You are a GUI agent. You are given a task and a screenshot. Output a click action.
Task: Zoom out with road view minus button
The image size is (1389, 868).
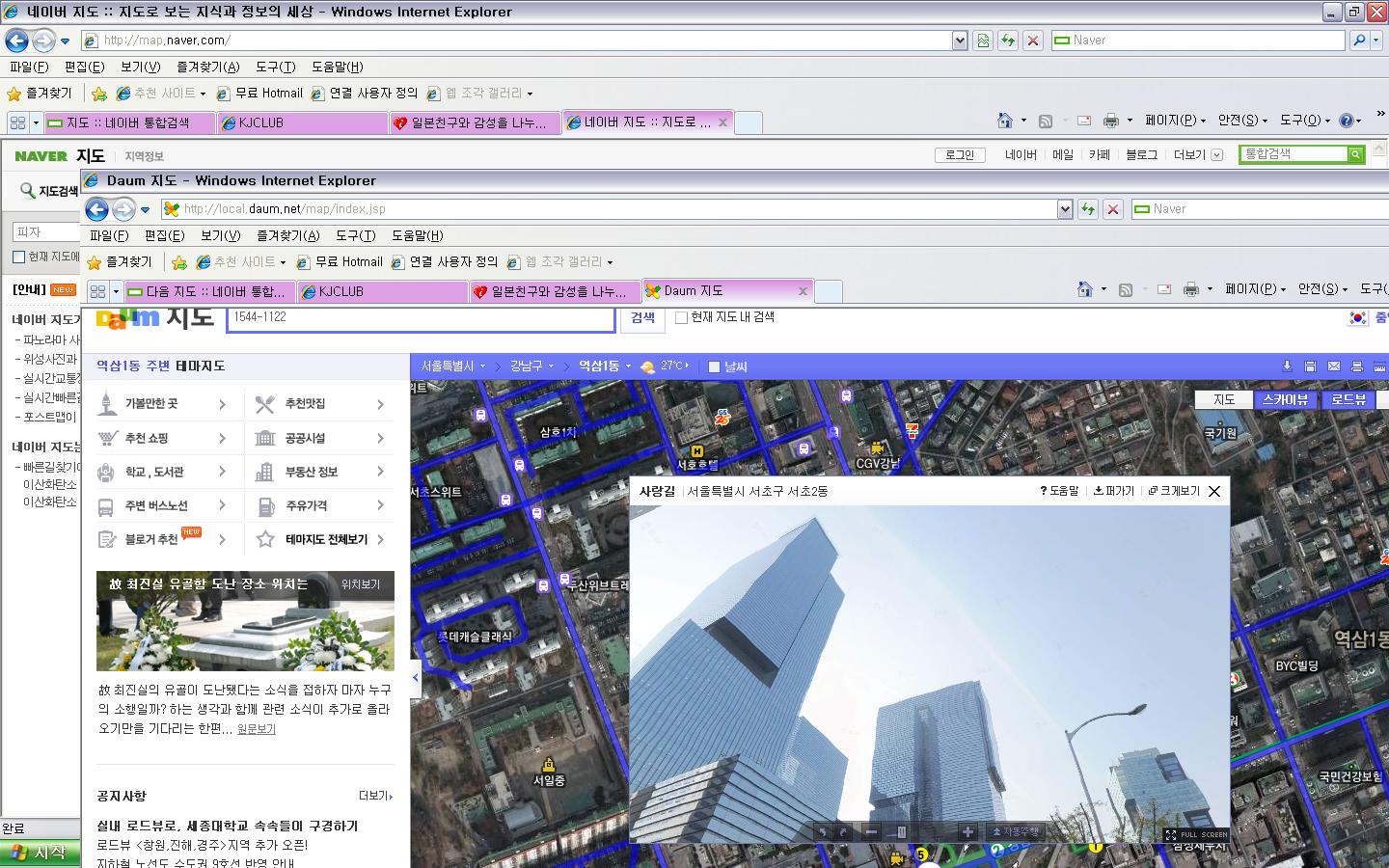pyautogui.click(x=871, y=832)
